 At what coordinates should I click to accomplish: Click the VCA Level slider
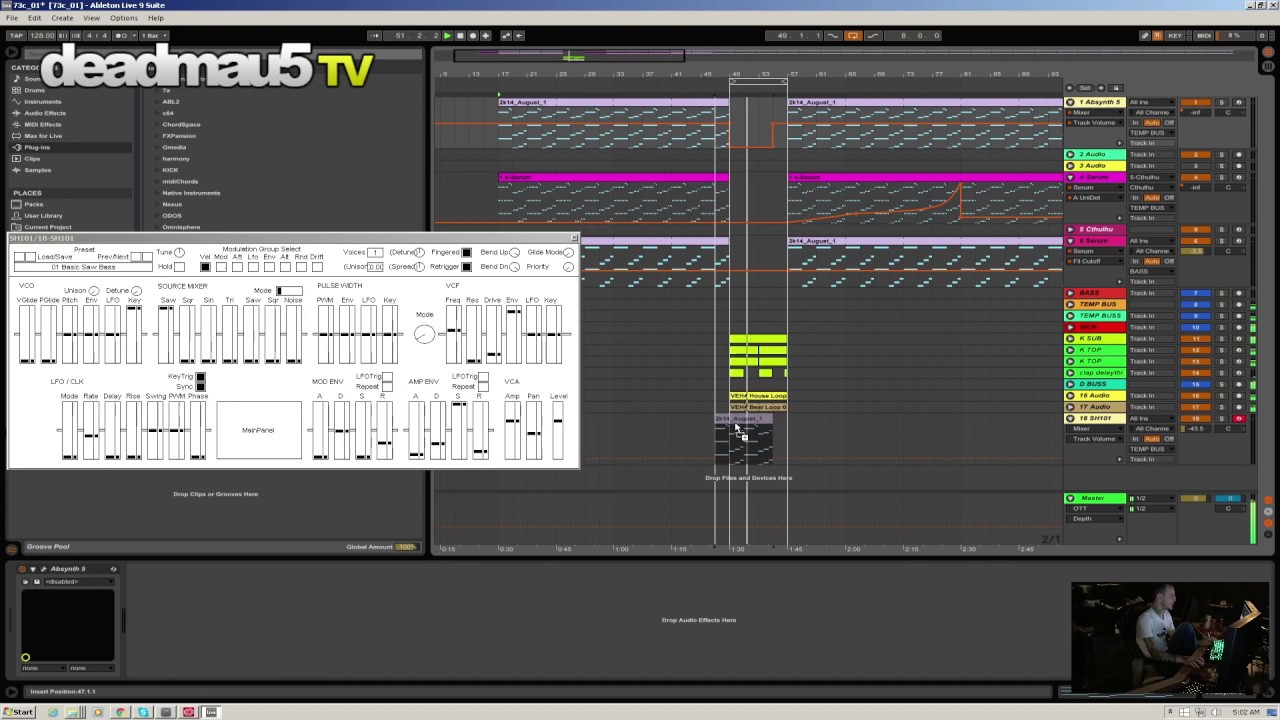coord(557,430)
